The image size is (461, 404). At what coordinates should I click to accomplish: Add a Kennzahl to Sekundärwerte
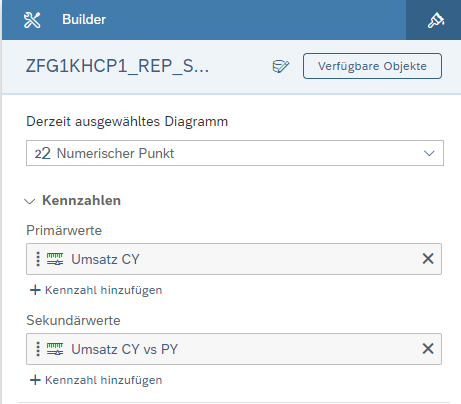pos(96,380)
